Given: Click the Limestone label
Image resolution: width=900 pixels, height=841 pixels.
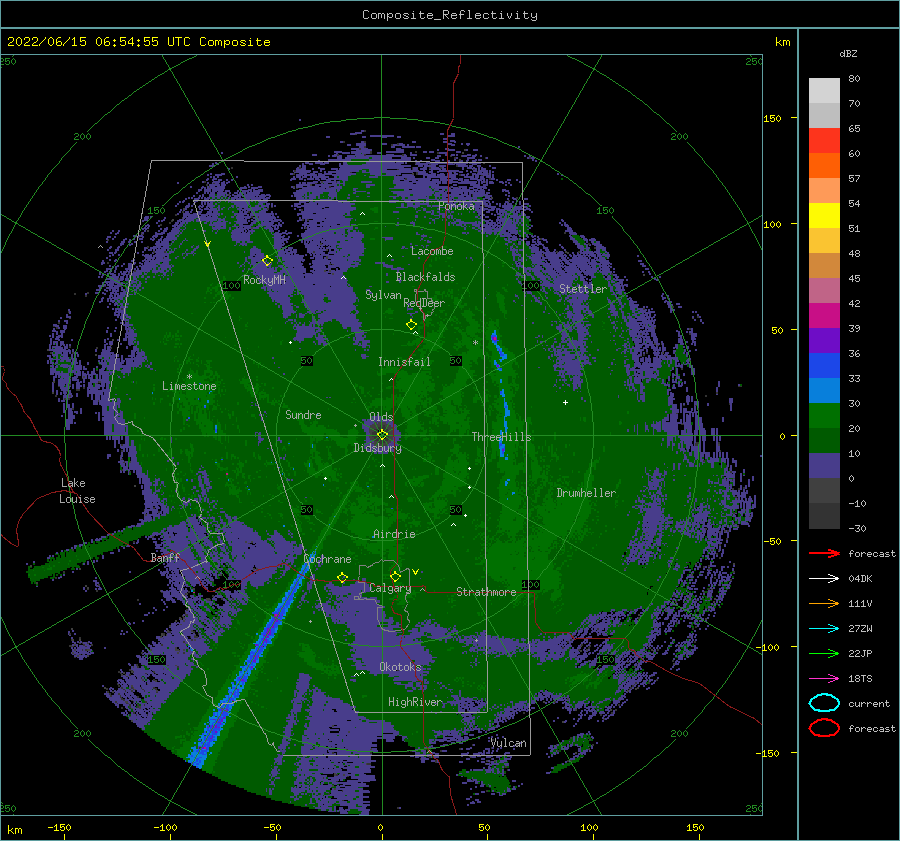Looking at the screenshot, I should [189, 386].
